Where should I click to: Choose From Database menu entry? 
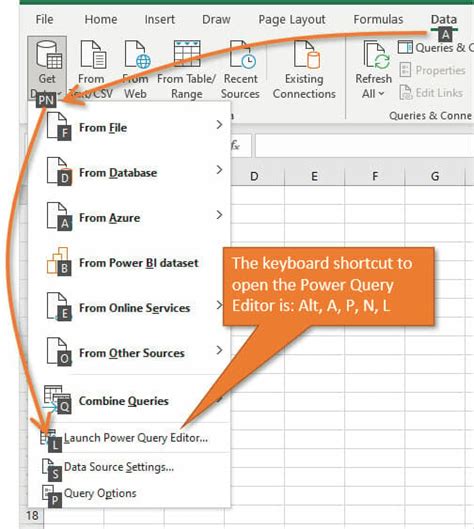pyautogui.click(x=129, y=172)
